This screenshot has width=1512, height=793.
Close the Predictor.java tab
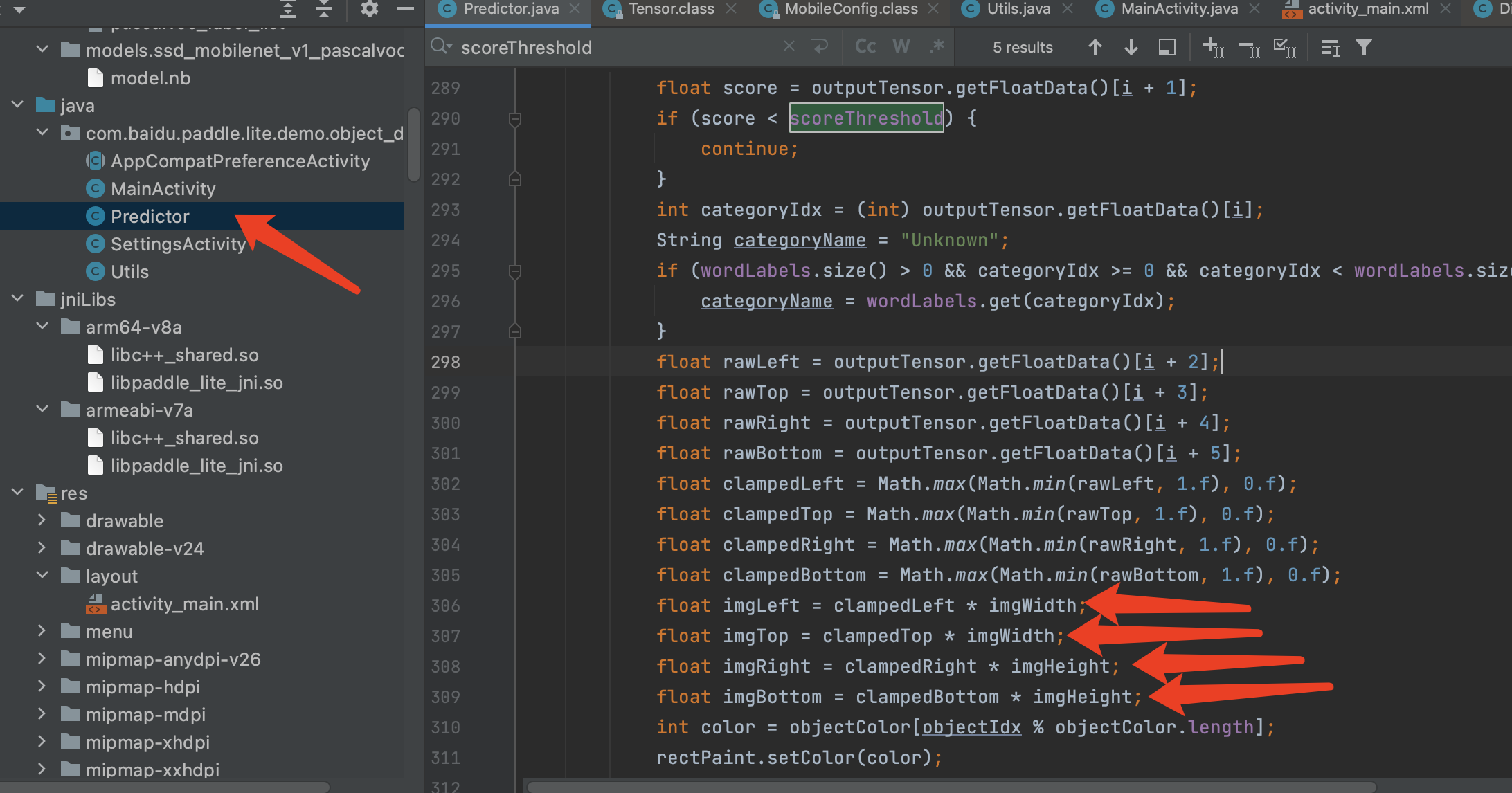[x=575, y=9]
